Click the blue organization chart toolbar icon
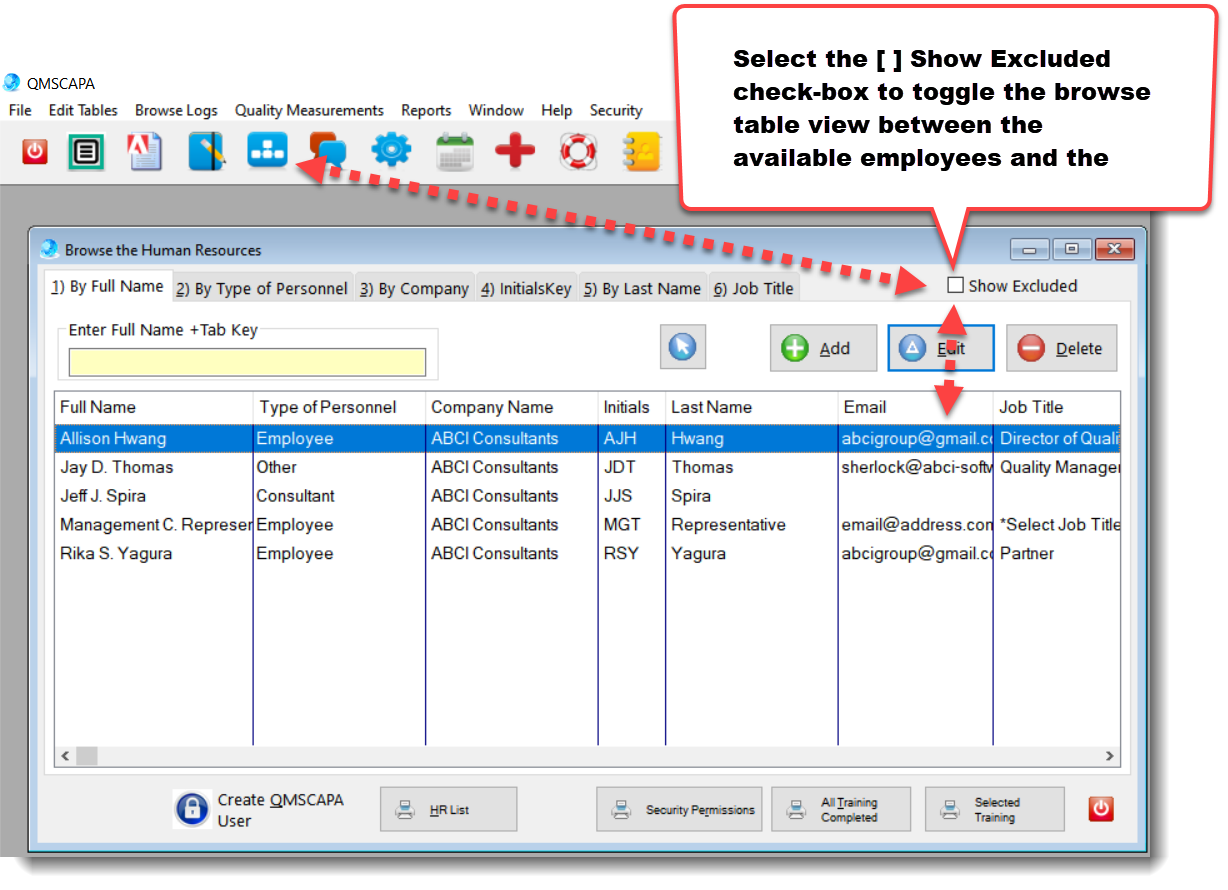 (x=267, y=150)
